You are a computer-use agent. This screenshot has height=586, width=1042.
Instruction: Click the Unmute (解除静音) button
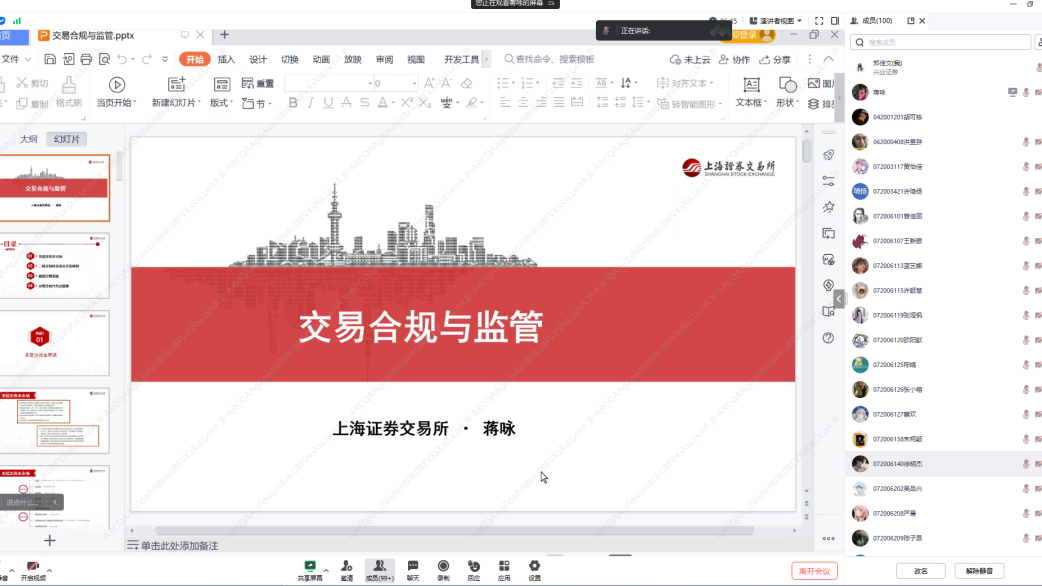point(979,571)
